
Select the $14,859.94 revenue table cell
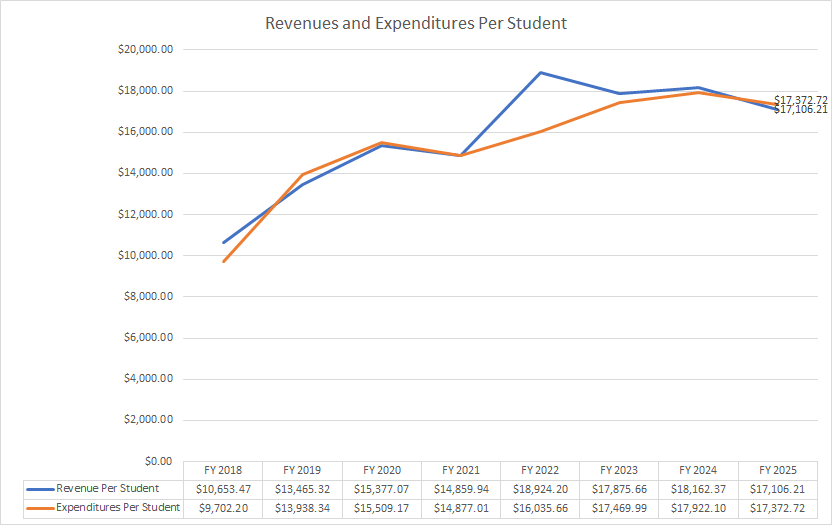(461, 489)
